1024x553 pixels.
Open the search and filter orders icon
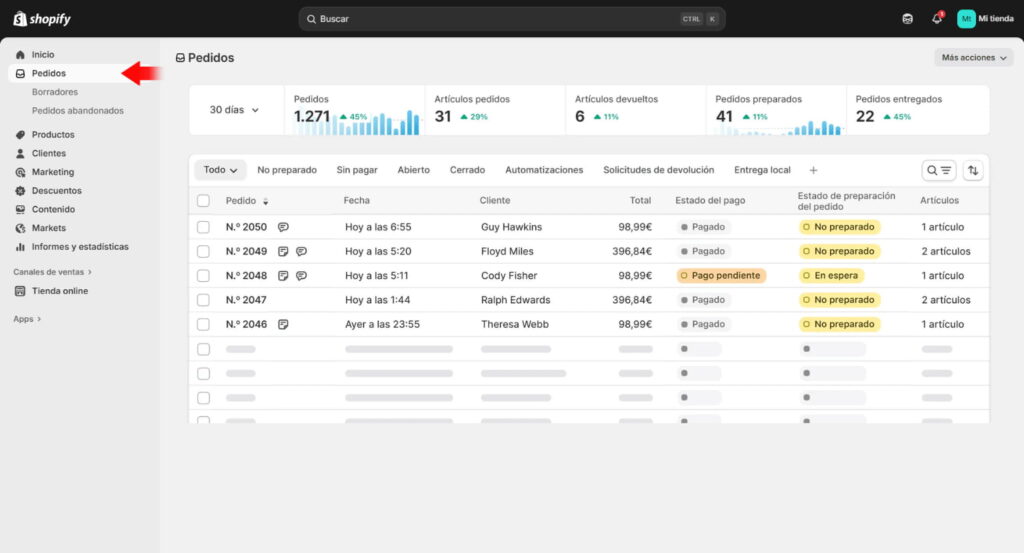[939, 170]
